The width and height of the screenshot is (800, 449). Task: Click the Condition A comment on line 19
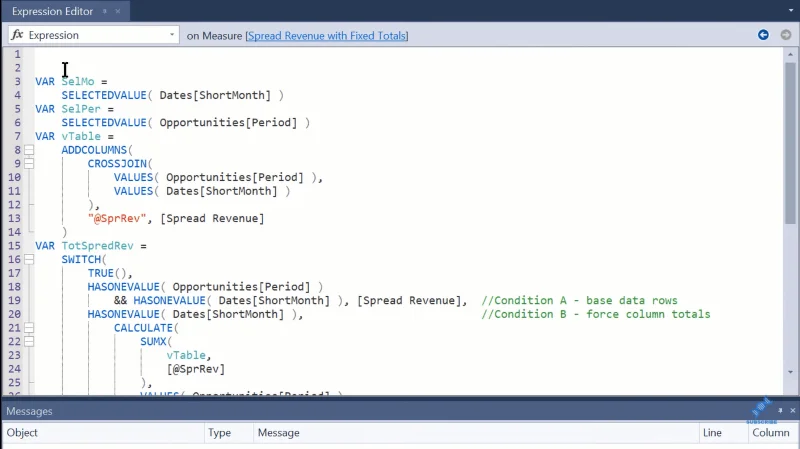579,301
